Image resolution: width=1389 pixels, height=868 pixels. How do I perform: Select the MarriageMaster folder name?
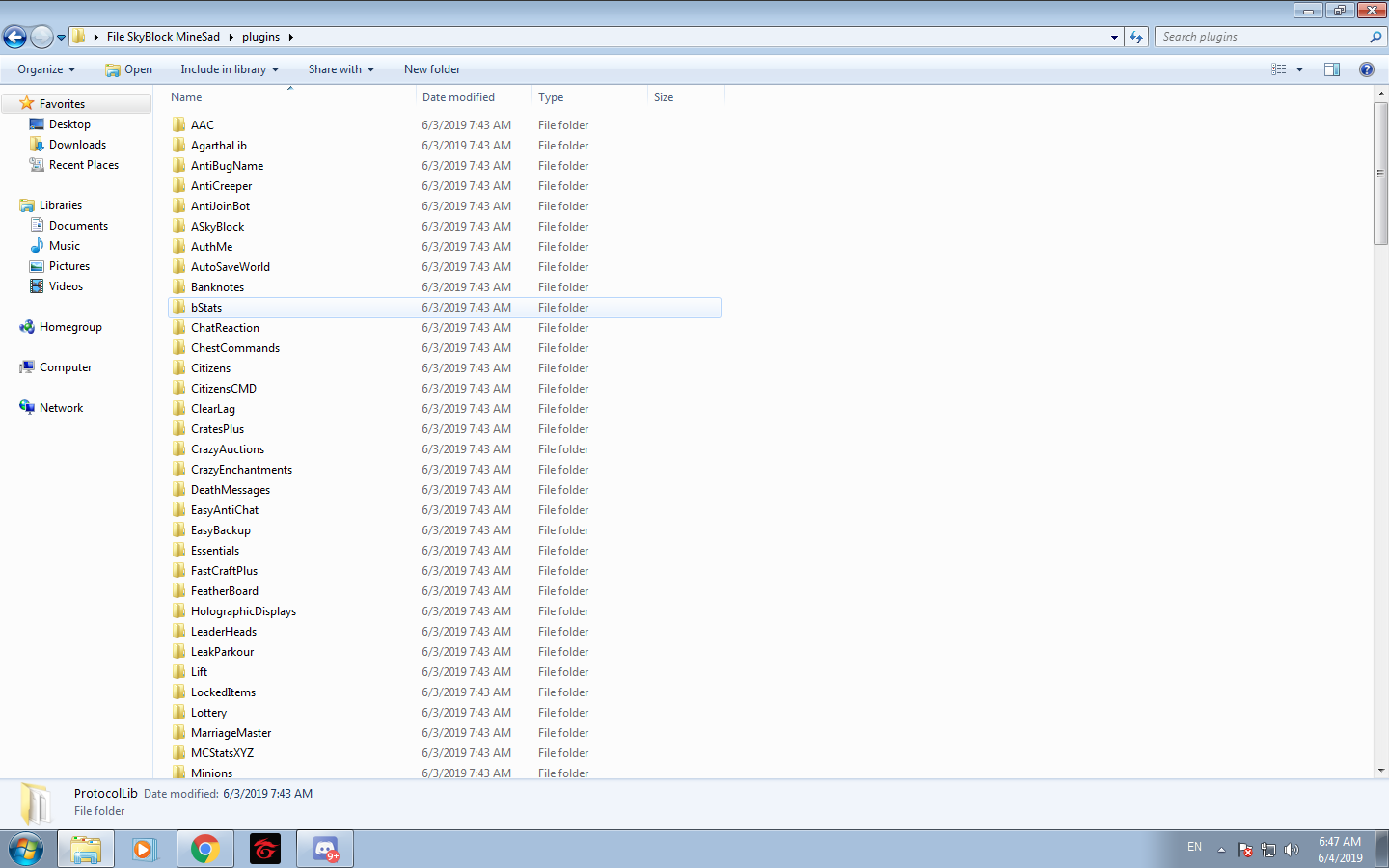pyautogui.click(x=231, y=733)
